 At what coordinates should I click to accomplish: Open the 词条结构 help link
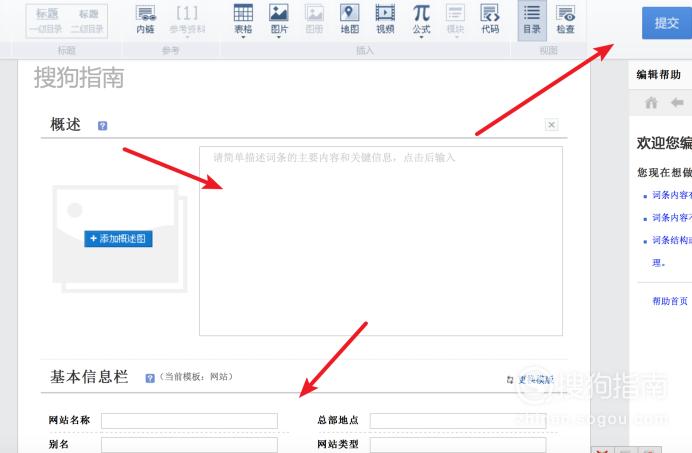click(x=672, y=240)
